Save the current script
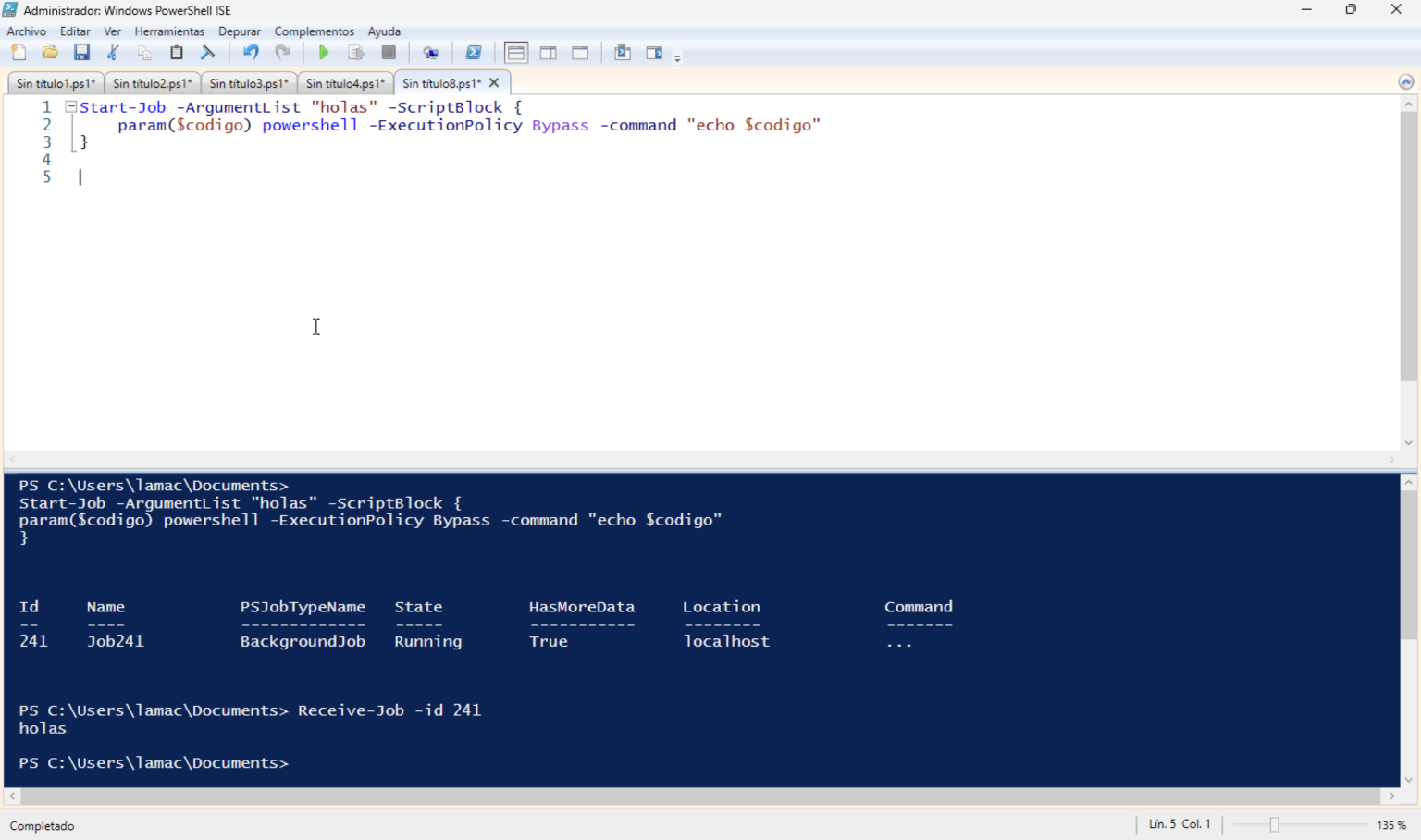This screenshot has width=1421, height=840. click(x=81, y=53)
